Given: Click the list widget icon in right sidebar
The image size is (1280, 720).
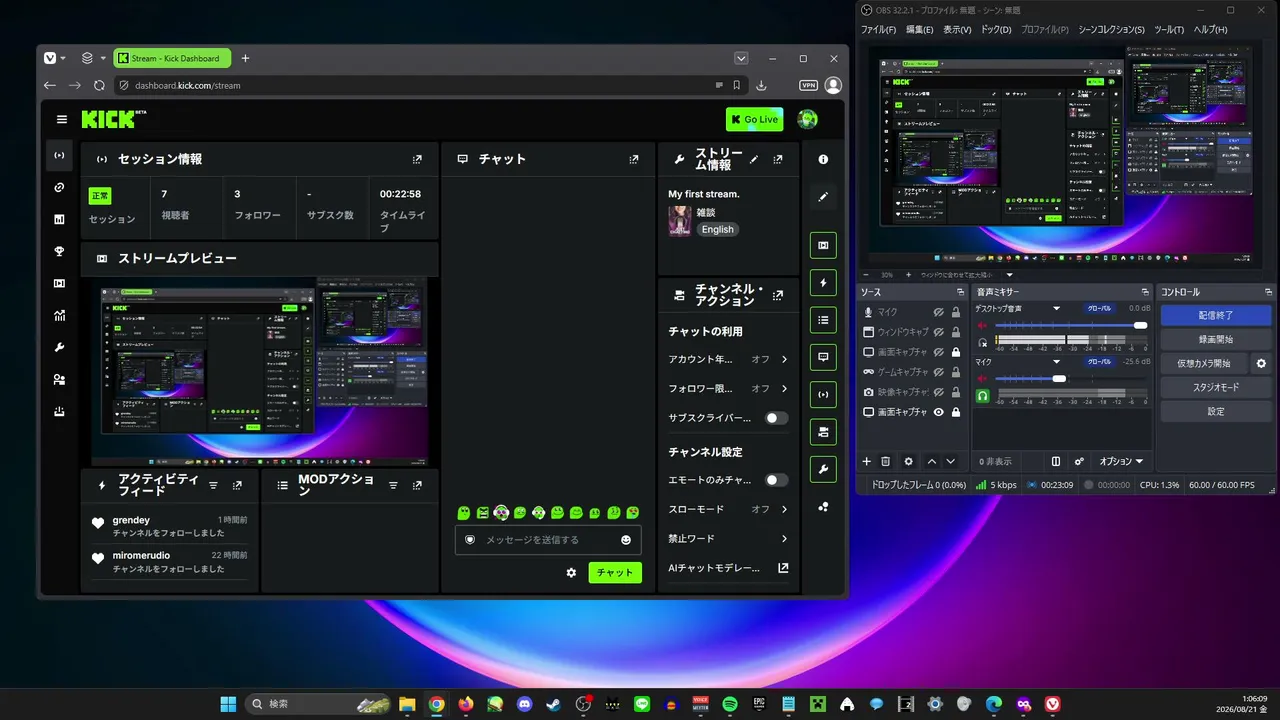Looking at the screenshot, I should pyautogui.click(x=823, y=320).
